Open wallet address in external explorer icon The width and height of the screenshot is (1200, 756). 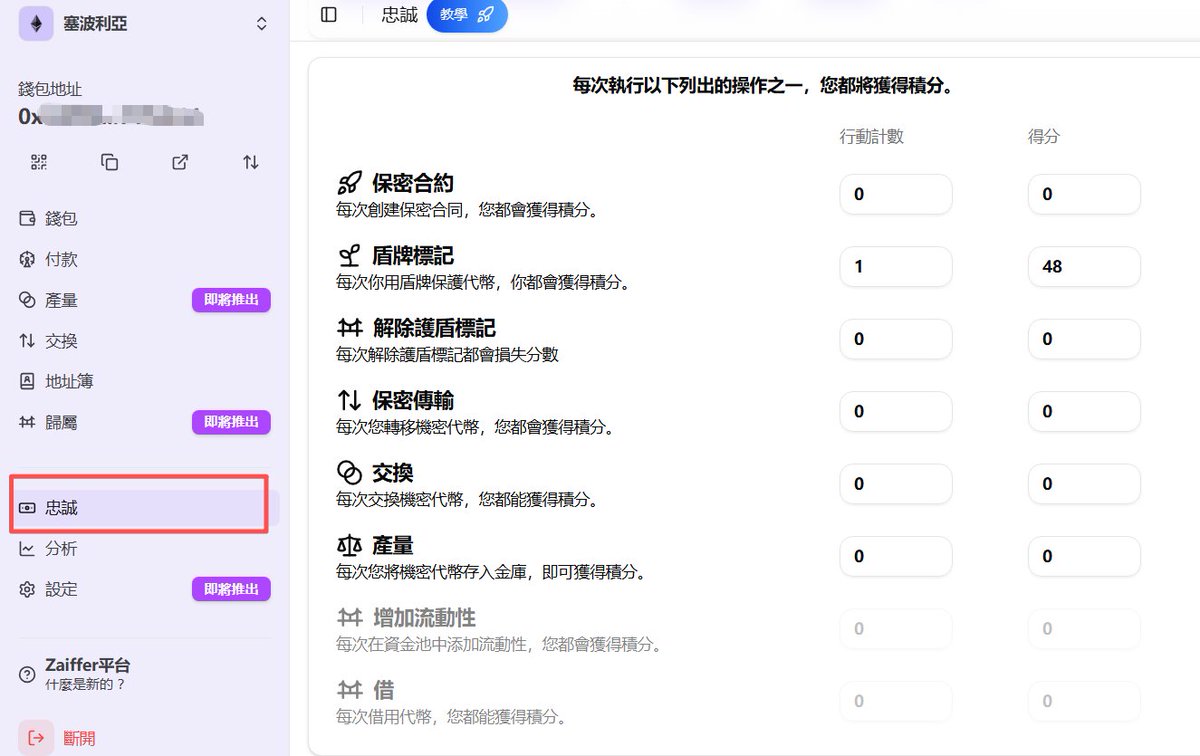(x=180, y=162)
